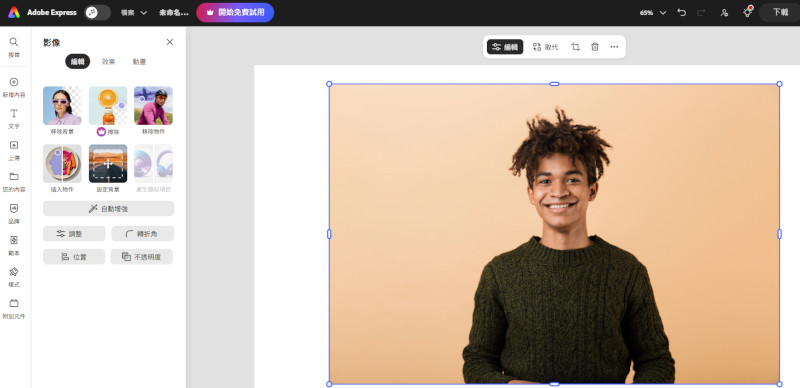Click the 開始免費試用 free trial button
Image resolution: width=800 pixels, height=388 pixels.
coord(235,12)
